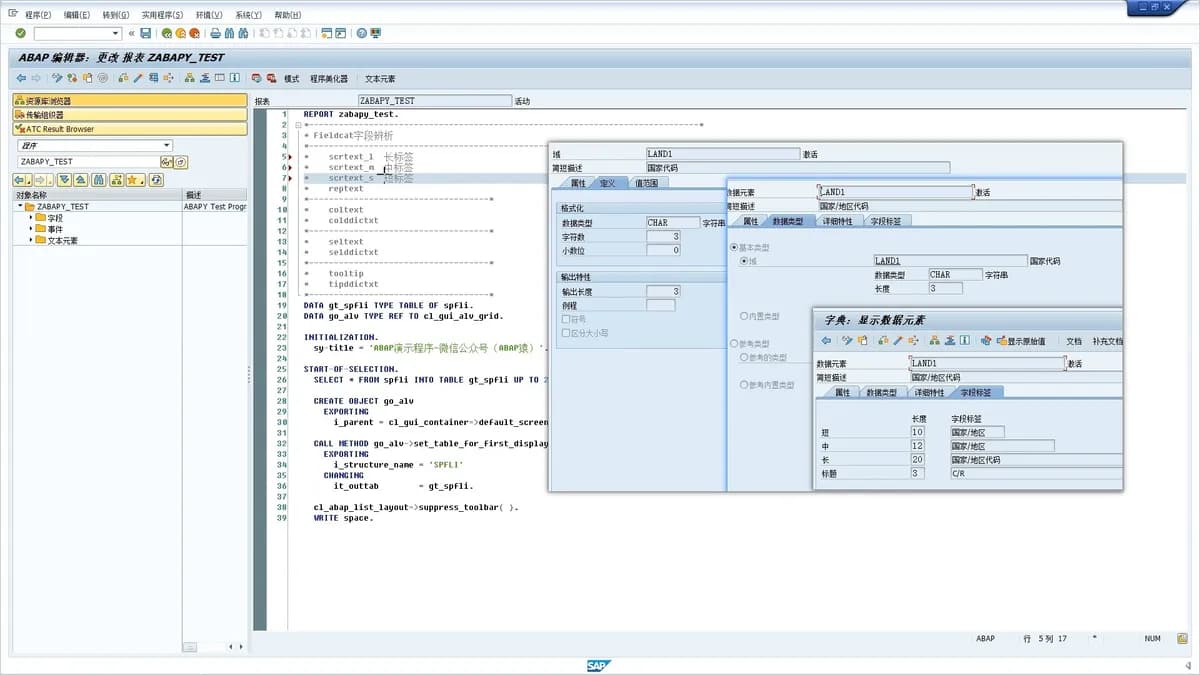This screenshot has height=675, width=1200.
Task: Open the ATC Result Browser
Action: [x=130, y=129]
